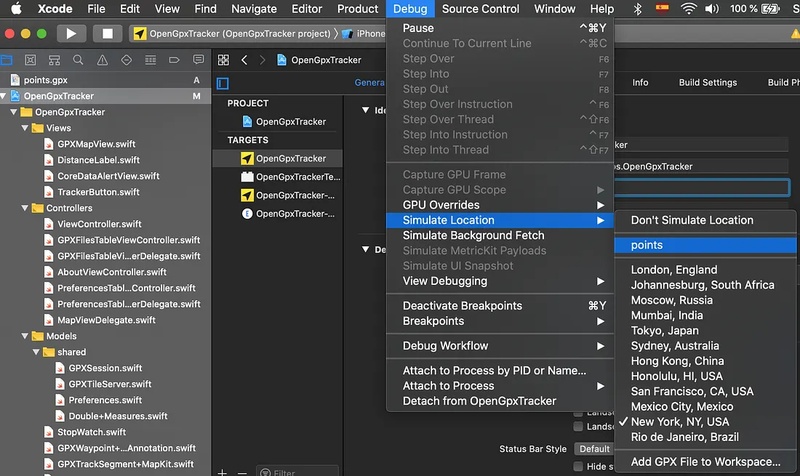Viewport: 800px width, 476px height.
Task: Open the Debug navigator icon
Action: tap(150, 60)
